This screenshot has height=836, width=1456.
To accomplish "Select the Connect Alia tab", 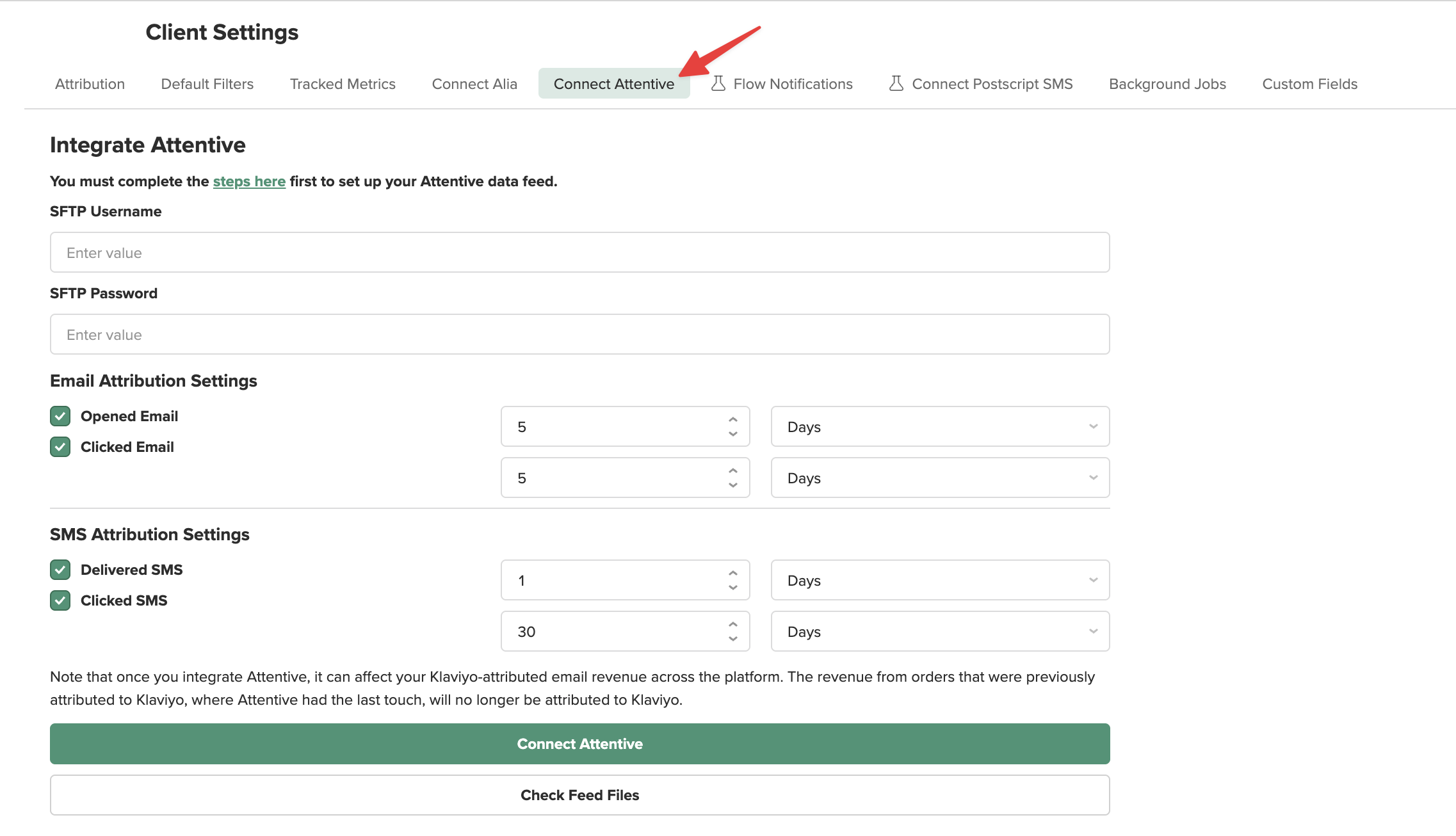I will [x=474, y=84].
